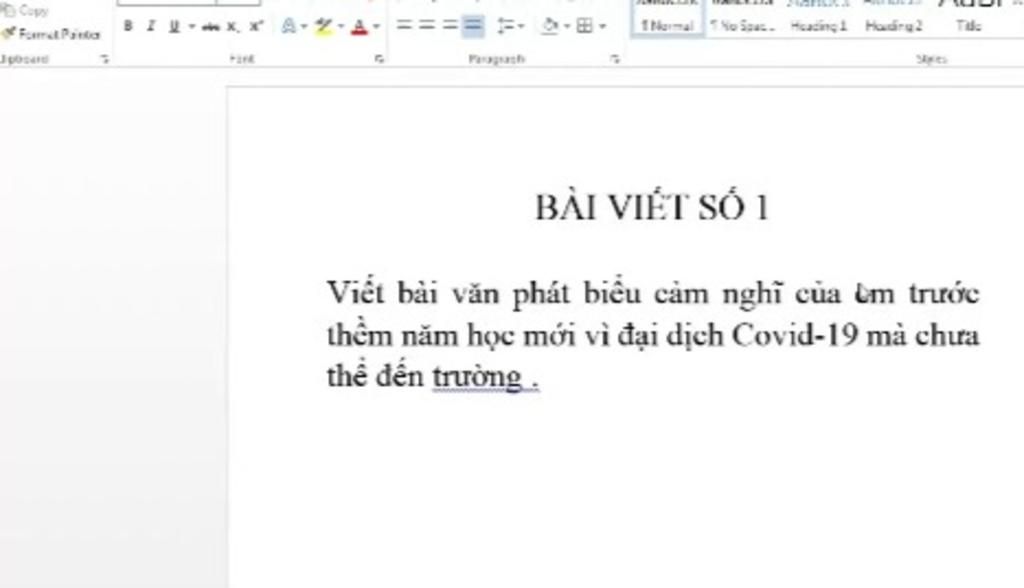Toggle Justify alignment
Screen dimensions: 1024x588
coord(473,25)
